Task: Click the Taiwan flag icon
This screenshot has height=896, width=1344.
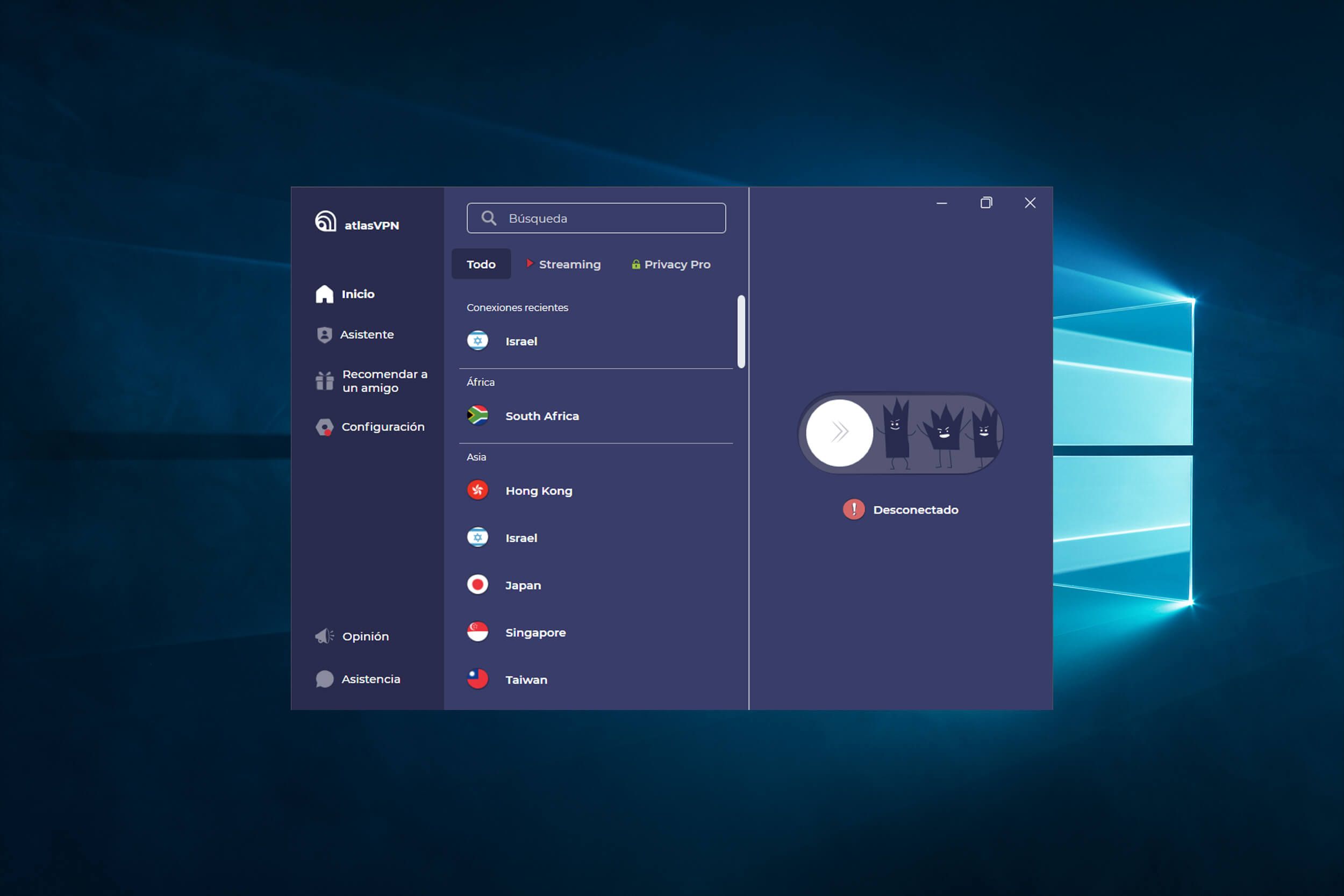Action: point(478,679)
